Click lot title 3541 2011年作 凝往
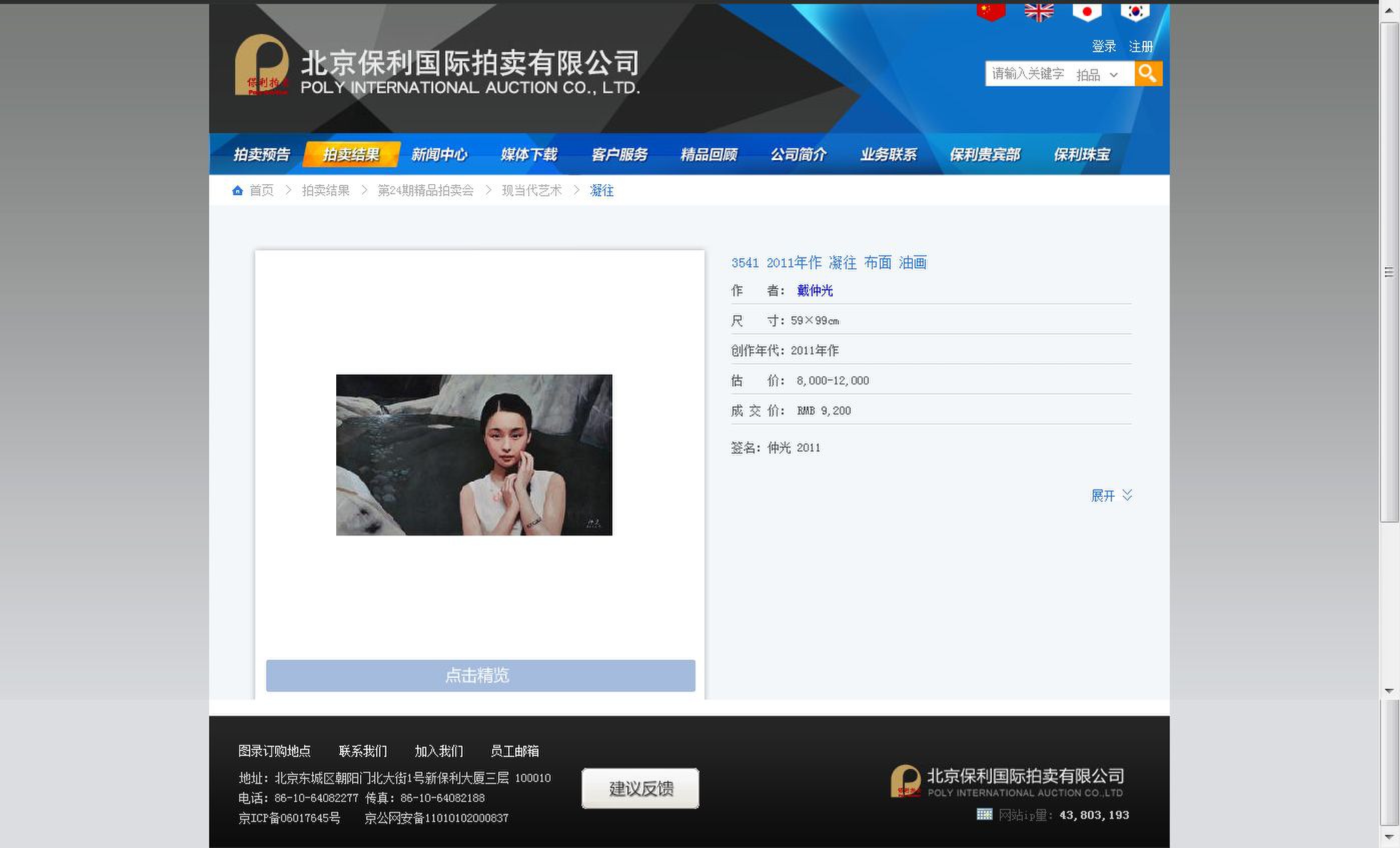 pos(829,263)
